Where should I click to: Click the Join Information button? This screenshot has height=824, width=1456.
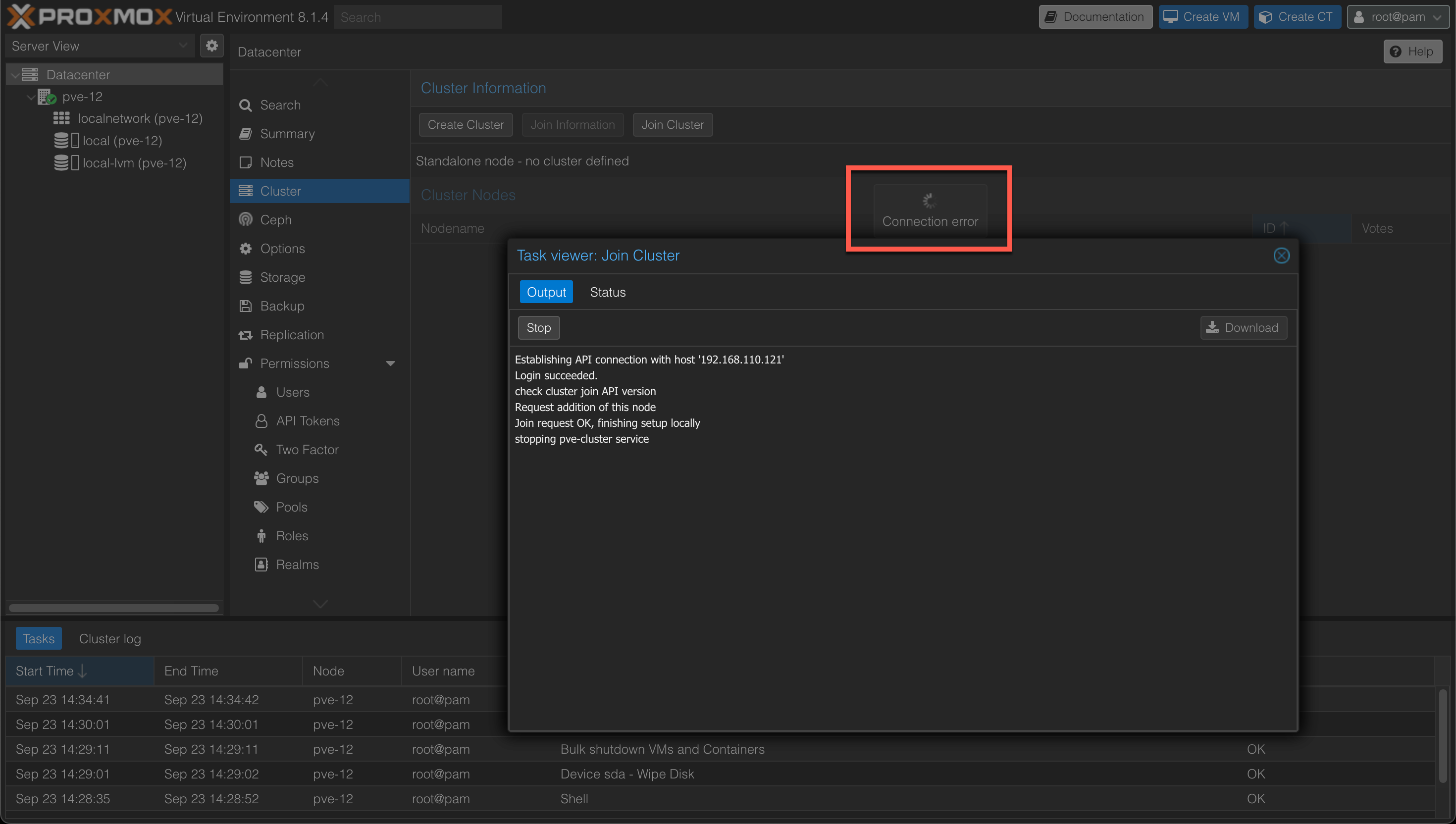[572, 124]
